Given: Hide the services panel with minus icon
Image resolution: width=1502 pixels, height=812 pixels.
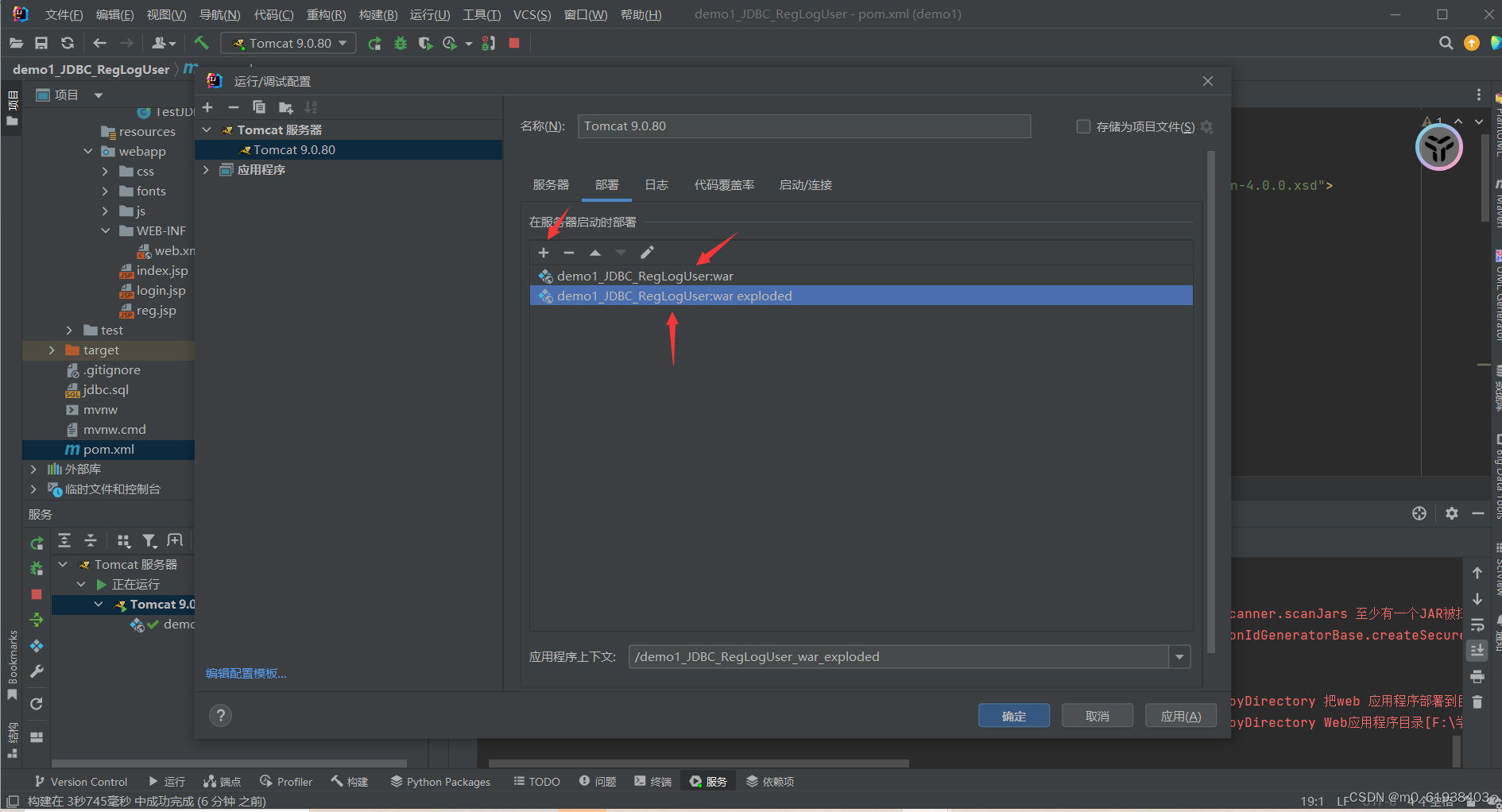Looking at the screenshot, I should 1478,513.
